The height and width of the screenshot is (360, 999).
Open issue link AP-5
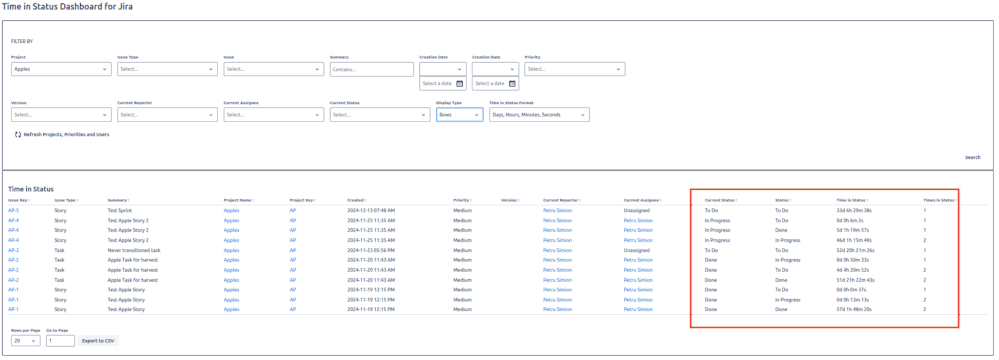[x=13, y=210]
